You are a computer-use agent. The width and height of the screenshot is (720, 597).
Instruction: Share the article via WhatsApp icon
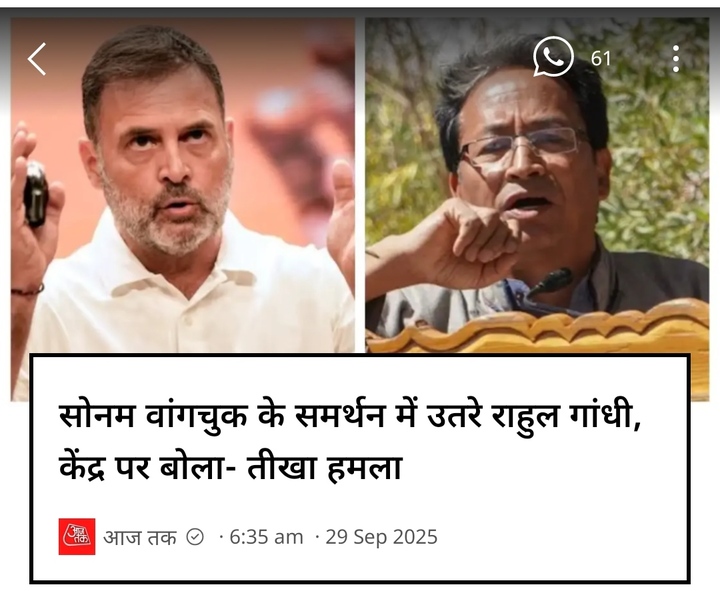553,57
